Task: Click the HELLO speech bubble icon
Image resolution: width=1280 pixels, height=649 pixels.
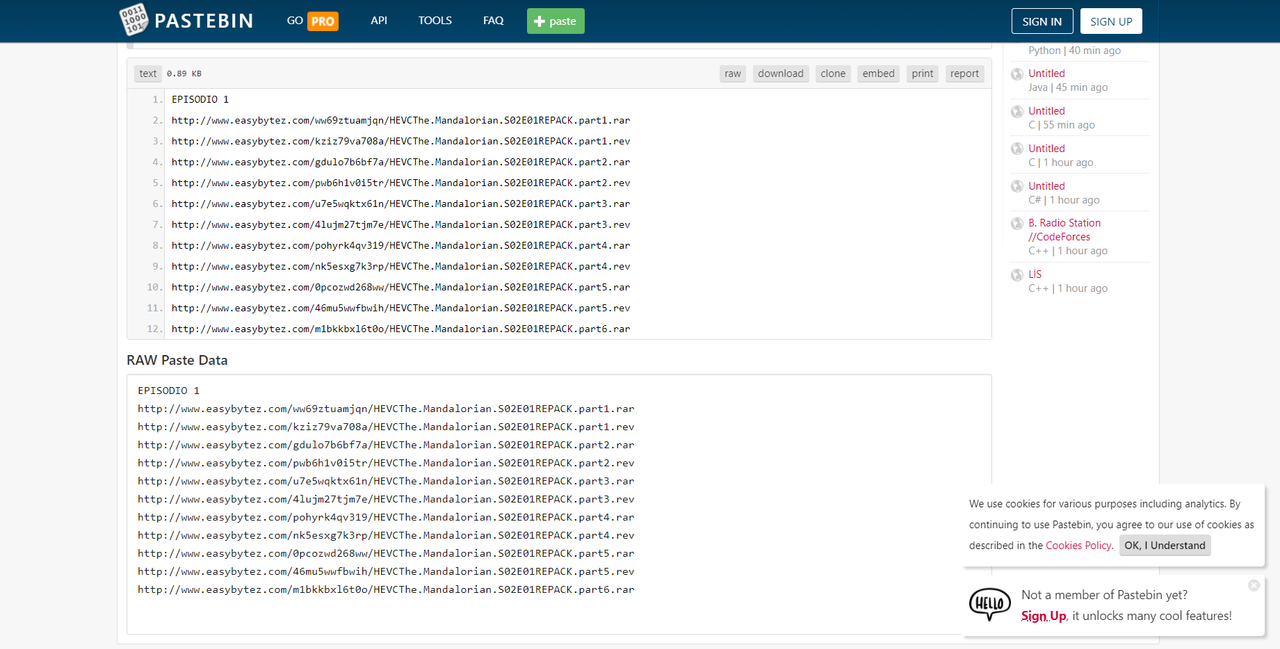Action: (990, 604)
